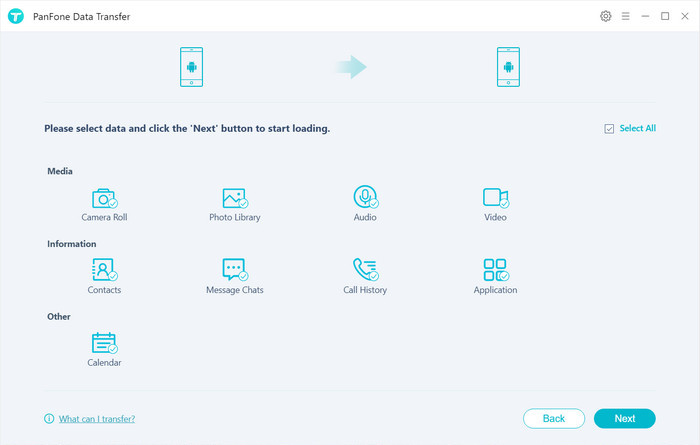The image size is (700, 445).
Task: Choose the Message Chats icon
Action: click(235, 270)
